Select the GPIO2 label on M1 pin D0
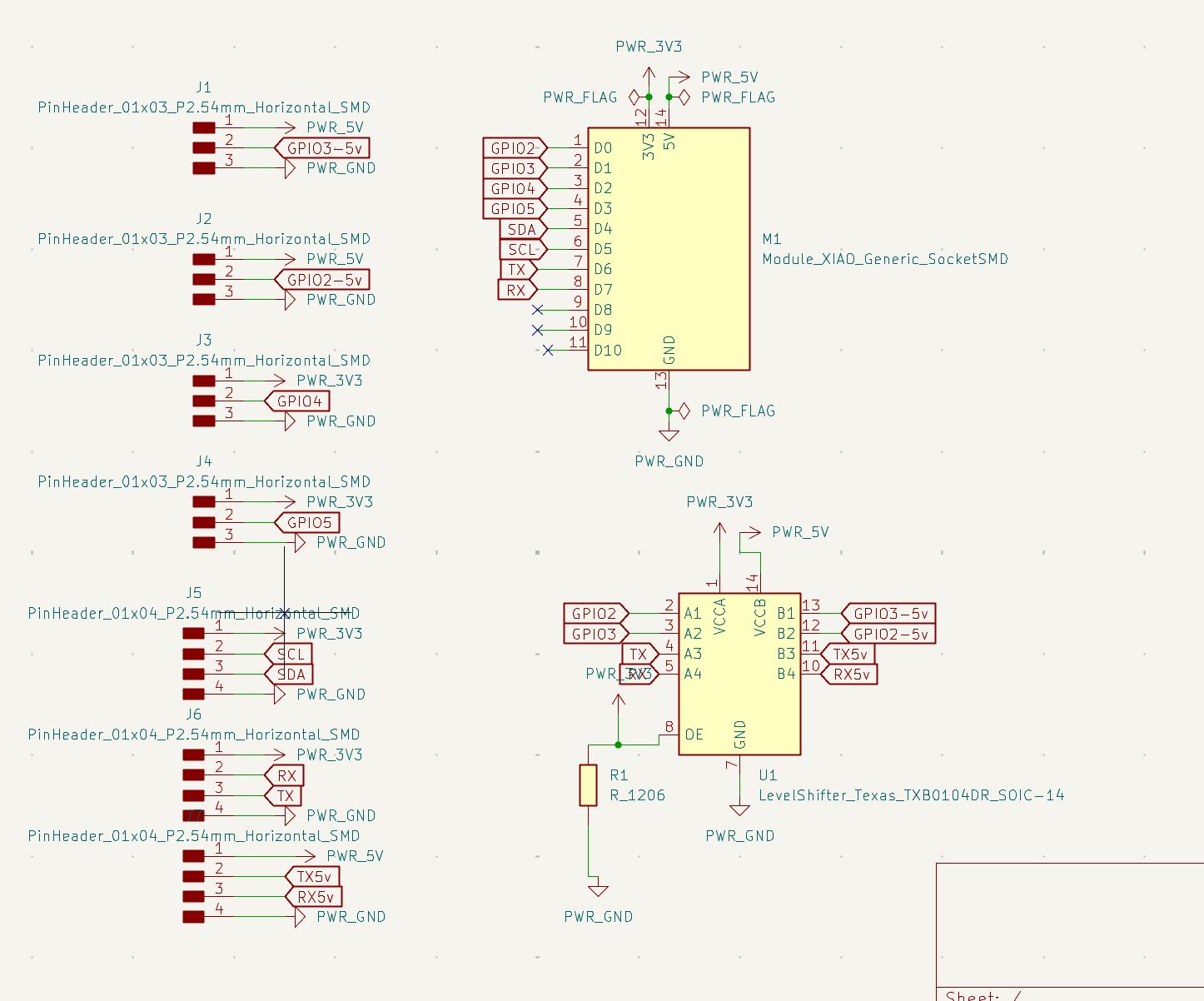 (x=515, y=148)
